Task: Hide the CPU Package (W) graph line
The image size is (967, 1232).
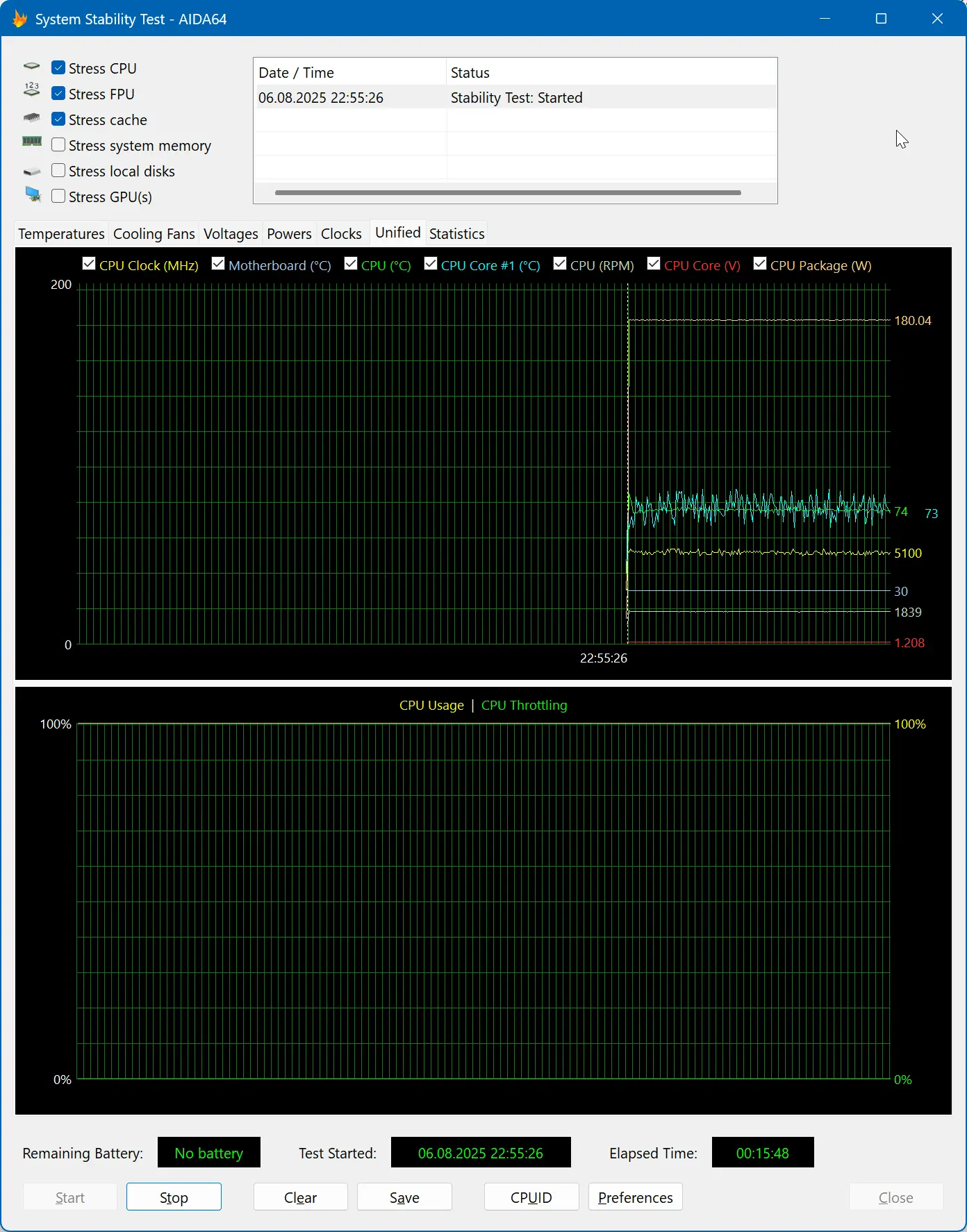Action: click(760, 264)
